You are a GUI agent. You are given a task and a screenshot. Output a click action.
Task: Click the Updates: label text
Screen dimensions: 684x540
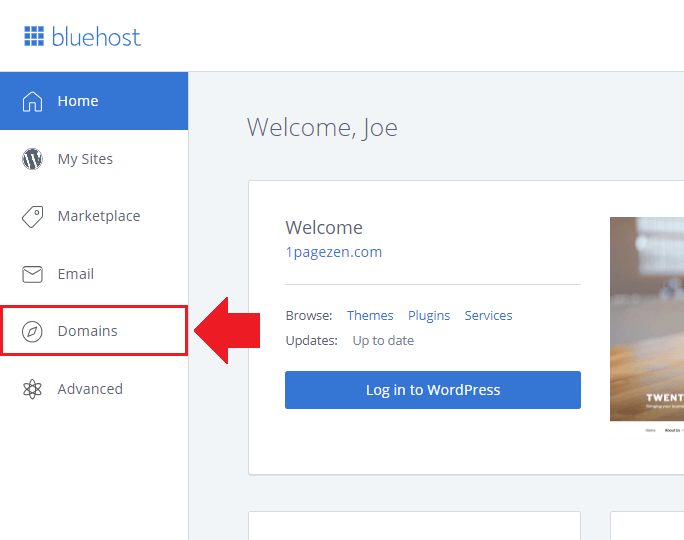[x=311, y=341]
